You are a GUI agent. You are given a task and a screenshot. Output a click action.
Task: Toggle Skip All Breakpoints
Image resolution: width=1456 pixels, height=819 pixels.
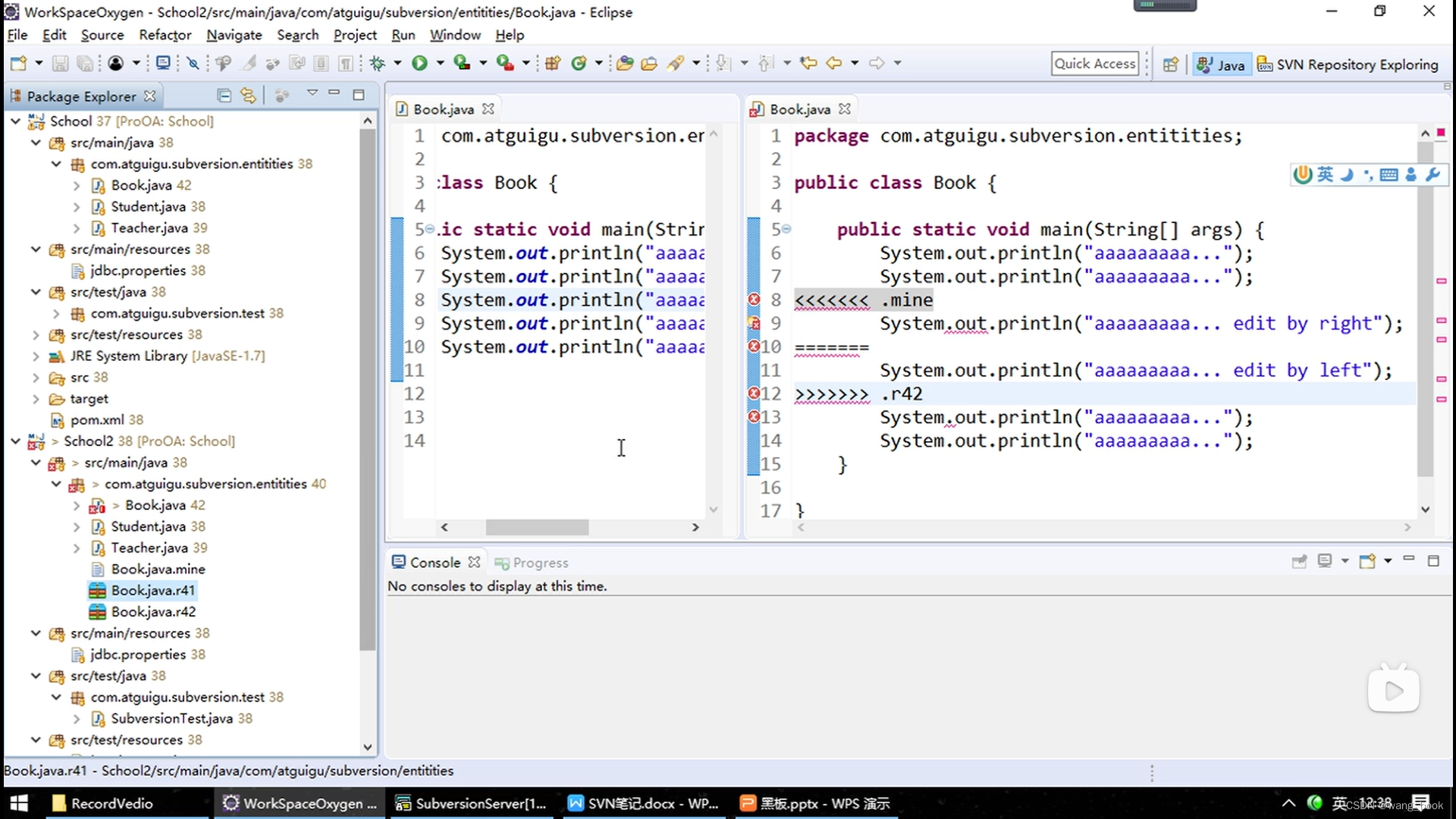(x=193, y=63)
